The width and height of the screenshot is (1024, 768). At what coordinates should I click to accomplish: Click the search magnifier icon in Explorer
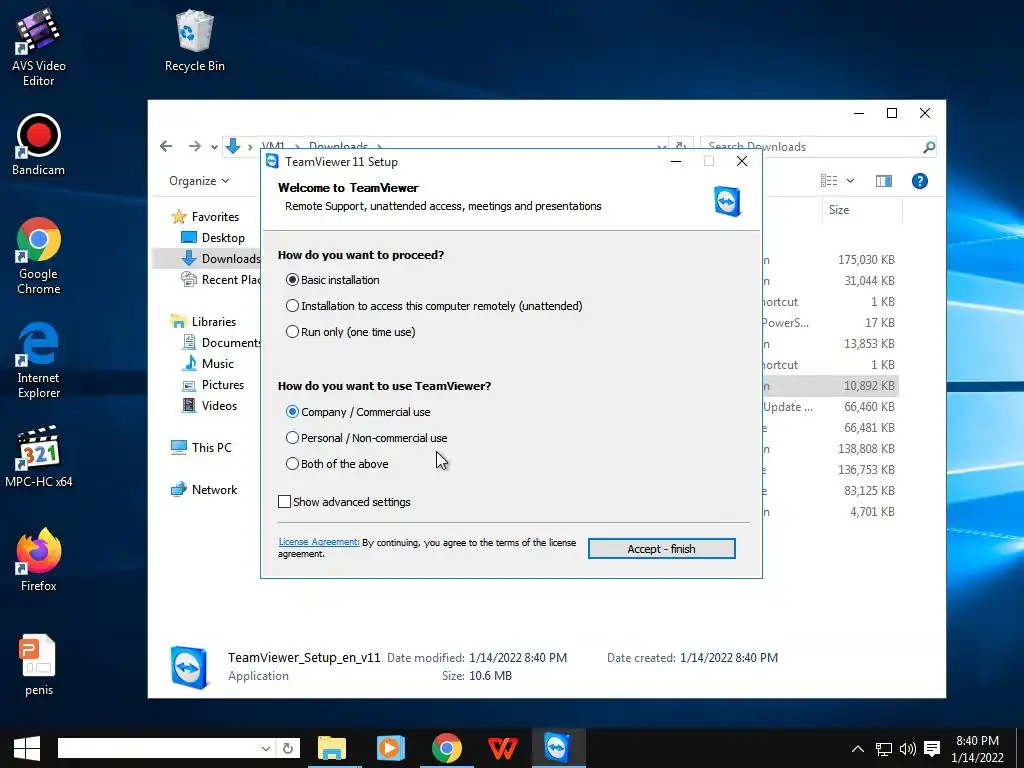[929, 147]
